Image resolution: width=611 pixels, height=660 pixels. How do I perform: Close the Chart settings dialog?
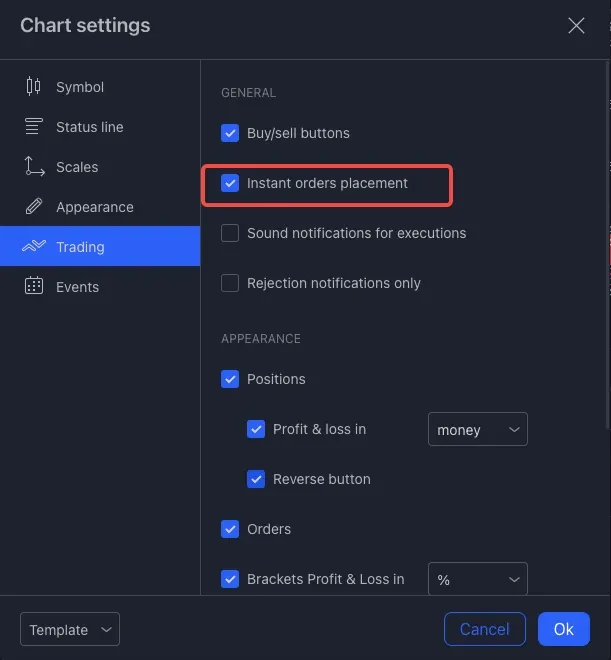click(576, 26)
